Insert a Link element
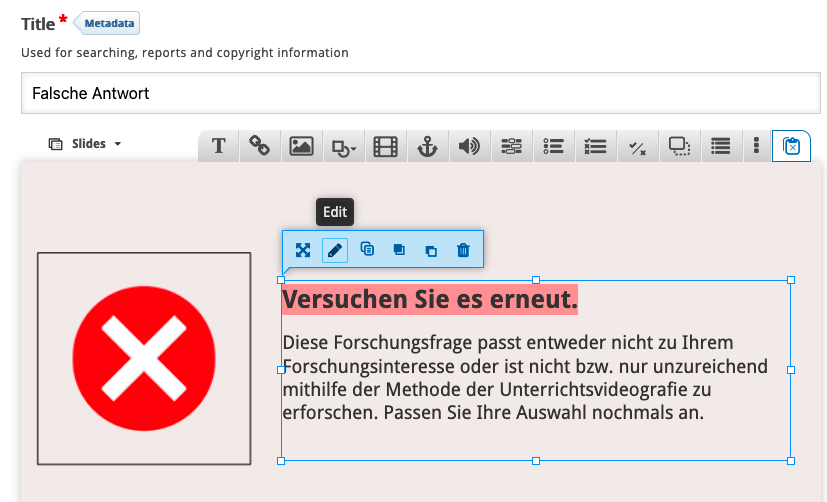Screen dimensions: 827x502 259,146
